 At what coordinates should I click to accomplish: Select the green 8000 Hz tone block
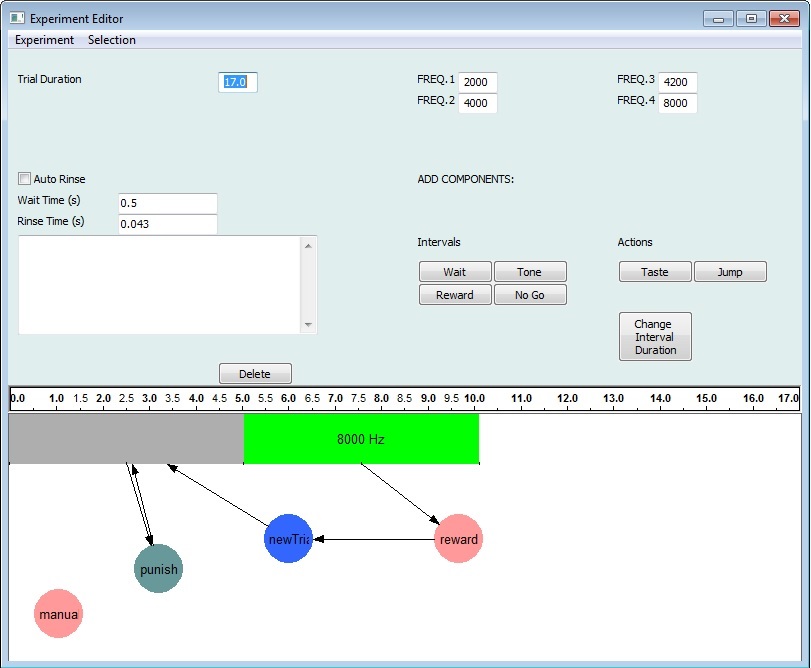tap(361, 439)
